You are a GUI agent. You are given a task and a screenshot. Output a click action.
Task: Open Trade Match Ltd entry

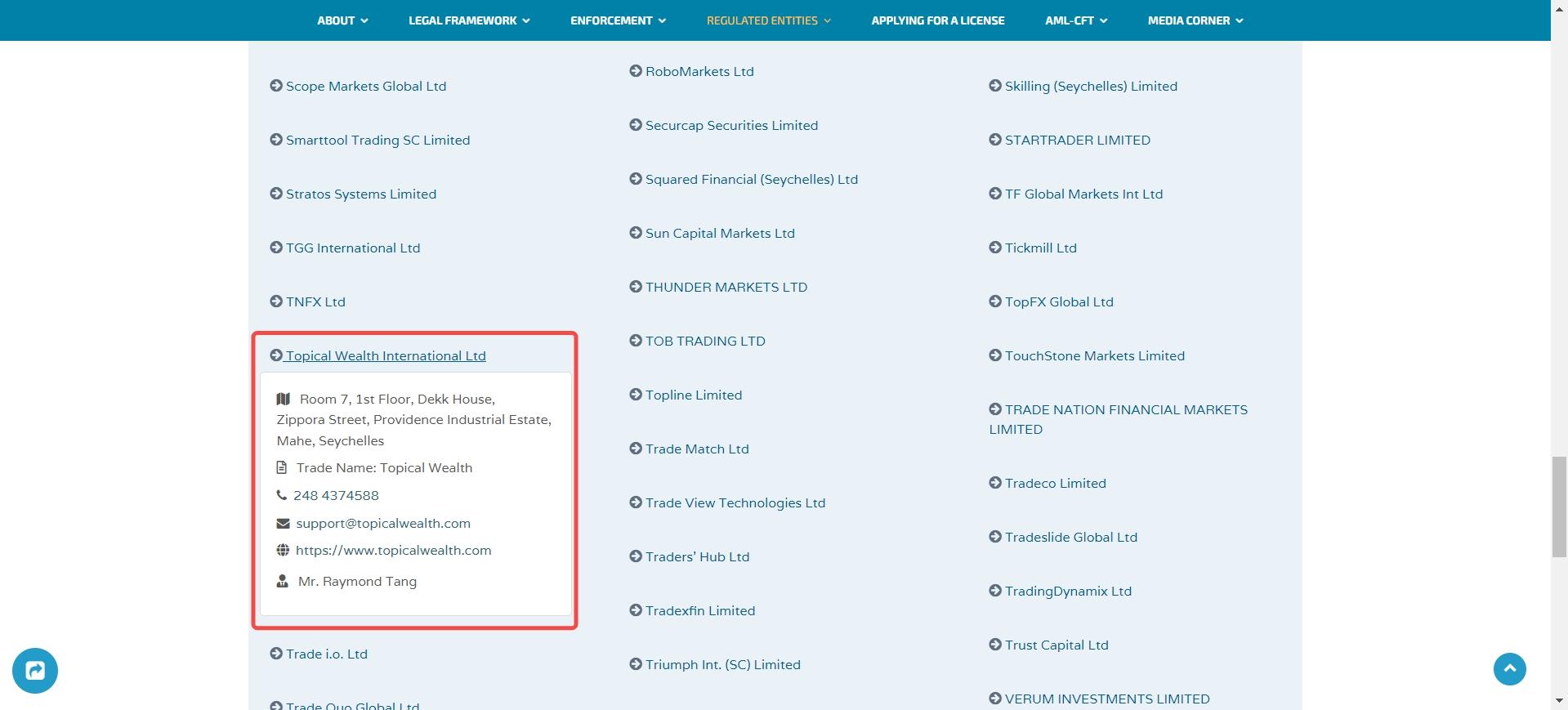689,449
